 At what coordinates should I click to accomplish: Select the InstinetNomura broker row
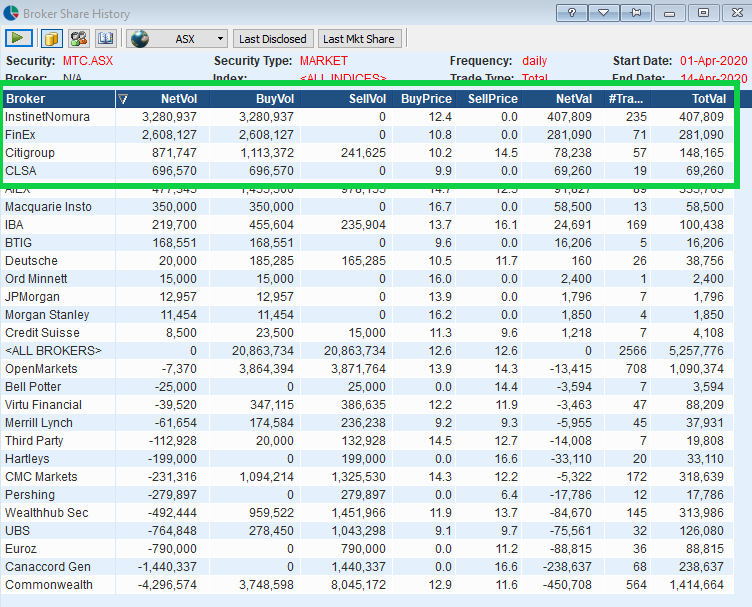point(368,117)
